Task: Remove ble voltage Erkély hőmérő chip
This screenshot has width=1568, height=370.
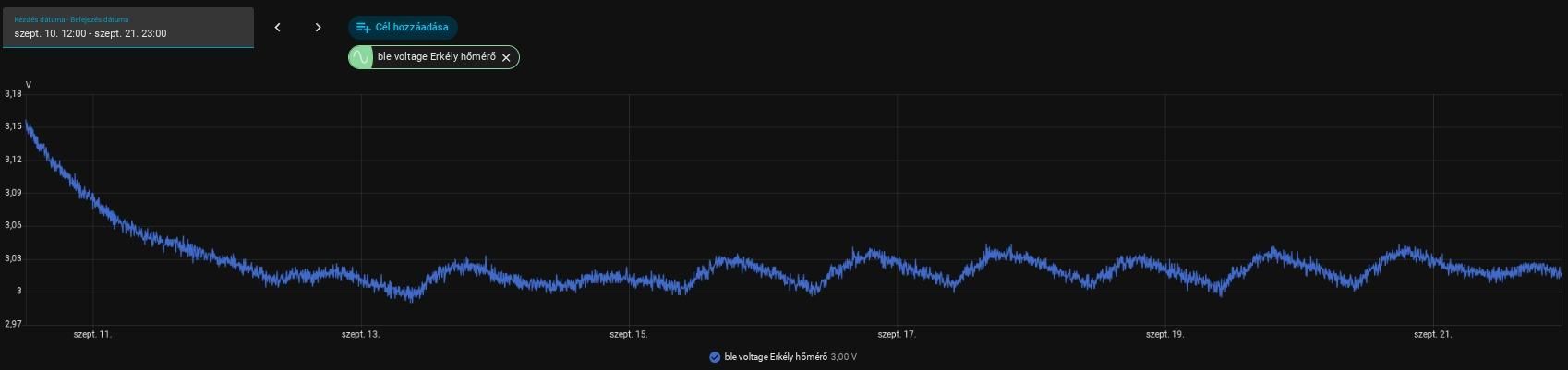Action: pos(506,57)
